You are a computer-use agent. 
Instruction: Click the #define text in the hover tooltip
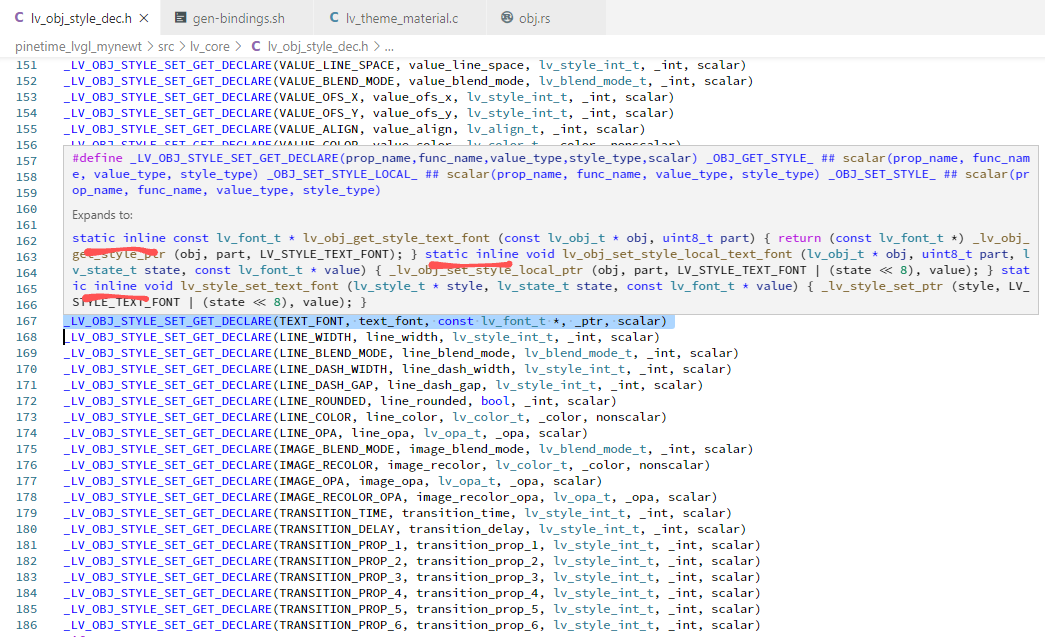coord(97,159)
